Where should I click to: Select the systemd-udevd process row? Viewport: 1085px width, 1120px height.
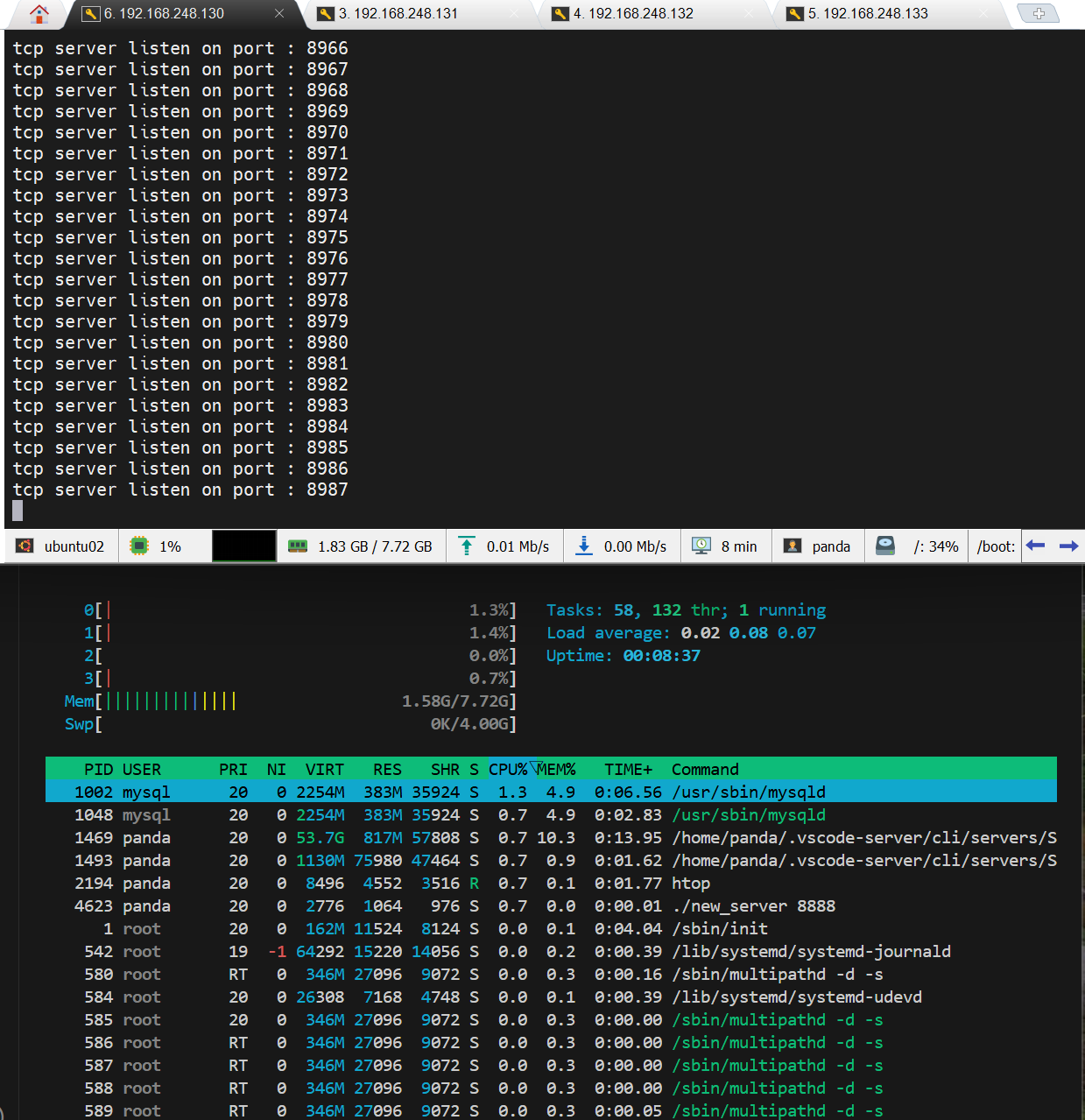pyautogui.click(x=551, y=997)
